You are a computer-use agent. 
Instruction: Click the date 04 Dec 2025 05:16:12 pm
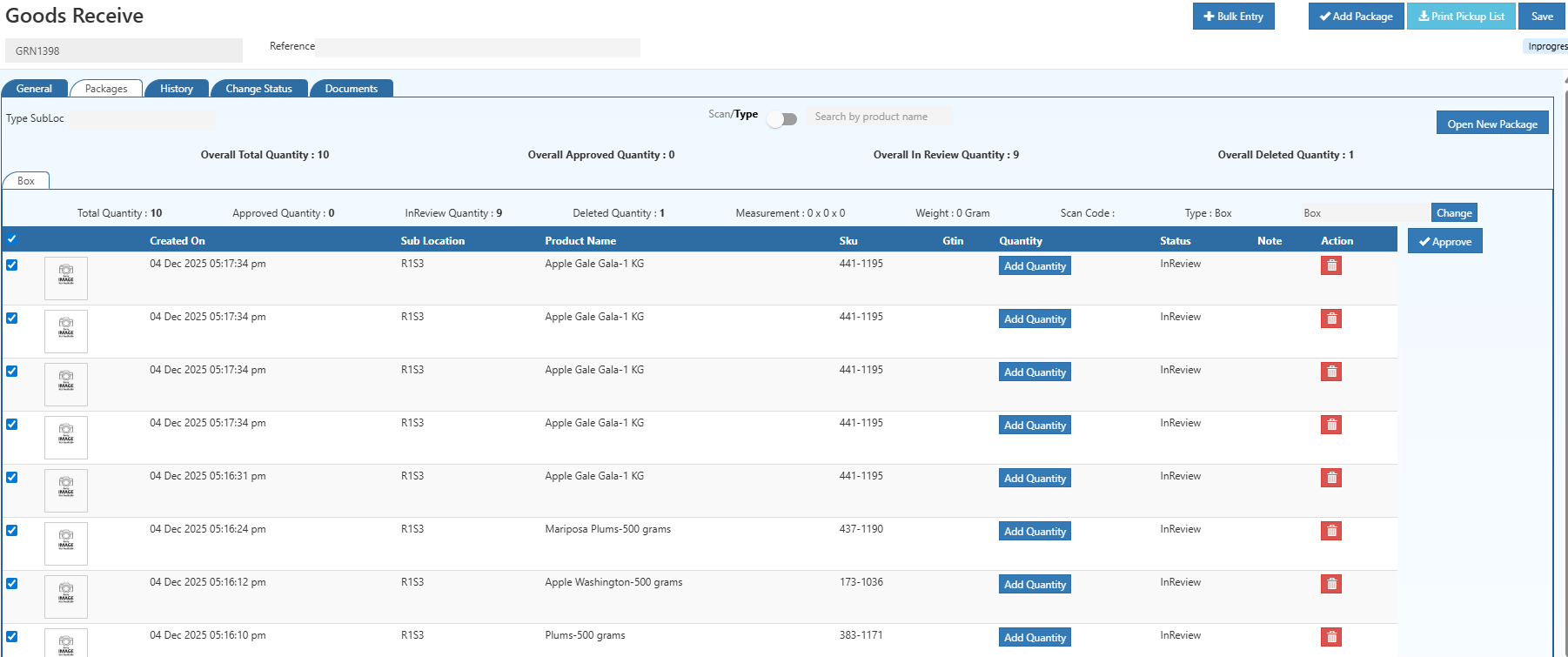tap(208, 582)
